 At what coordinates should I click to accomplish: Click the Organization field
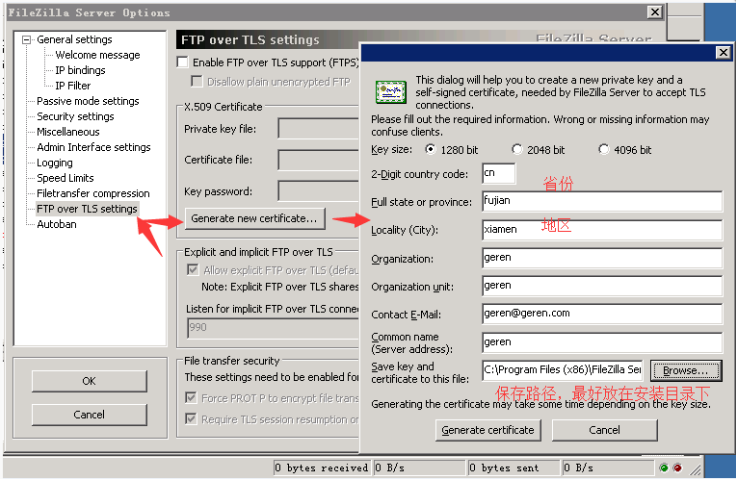[602, 258]
